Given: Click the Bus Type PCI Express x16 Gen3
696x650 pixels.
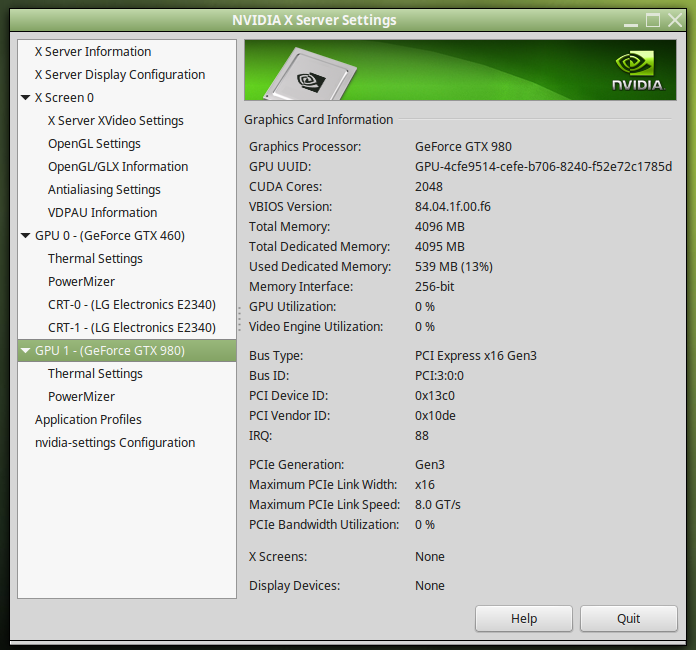Looking at the screenshot, I should (x=476, y=356).
